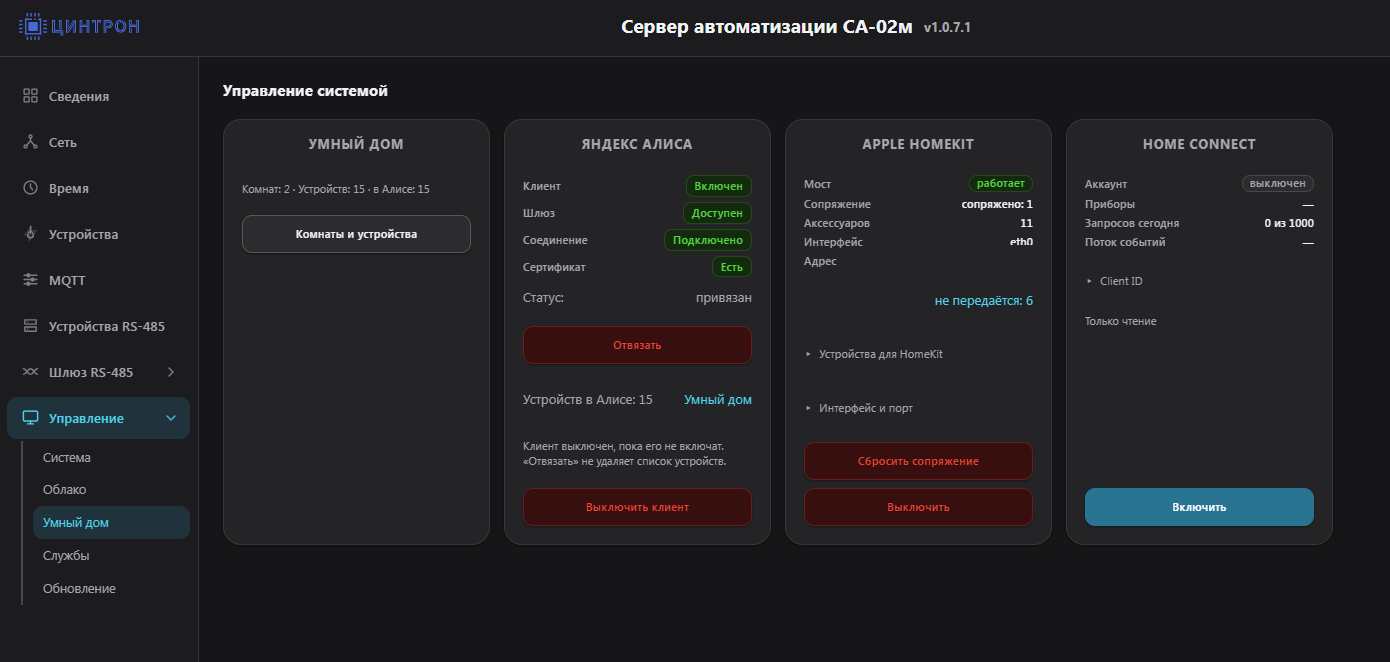
Task: Select the Обновление submenu item
Action: [111, 588]
